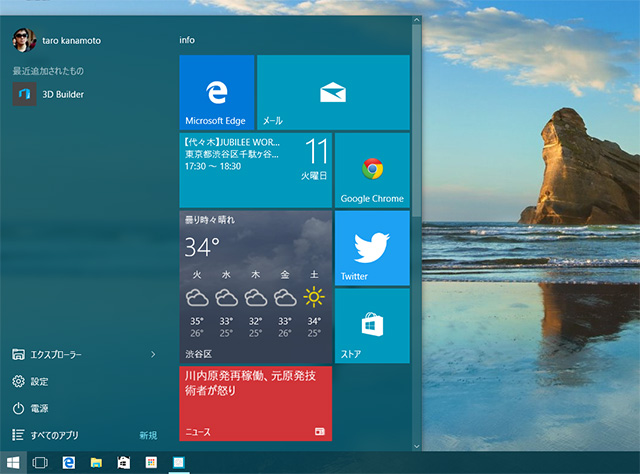The height and width of the screenshot is (474, 640).
Task: Open File Explorer from the taskbar
Action: tap(96, 463)
